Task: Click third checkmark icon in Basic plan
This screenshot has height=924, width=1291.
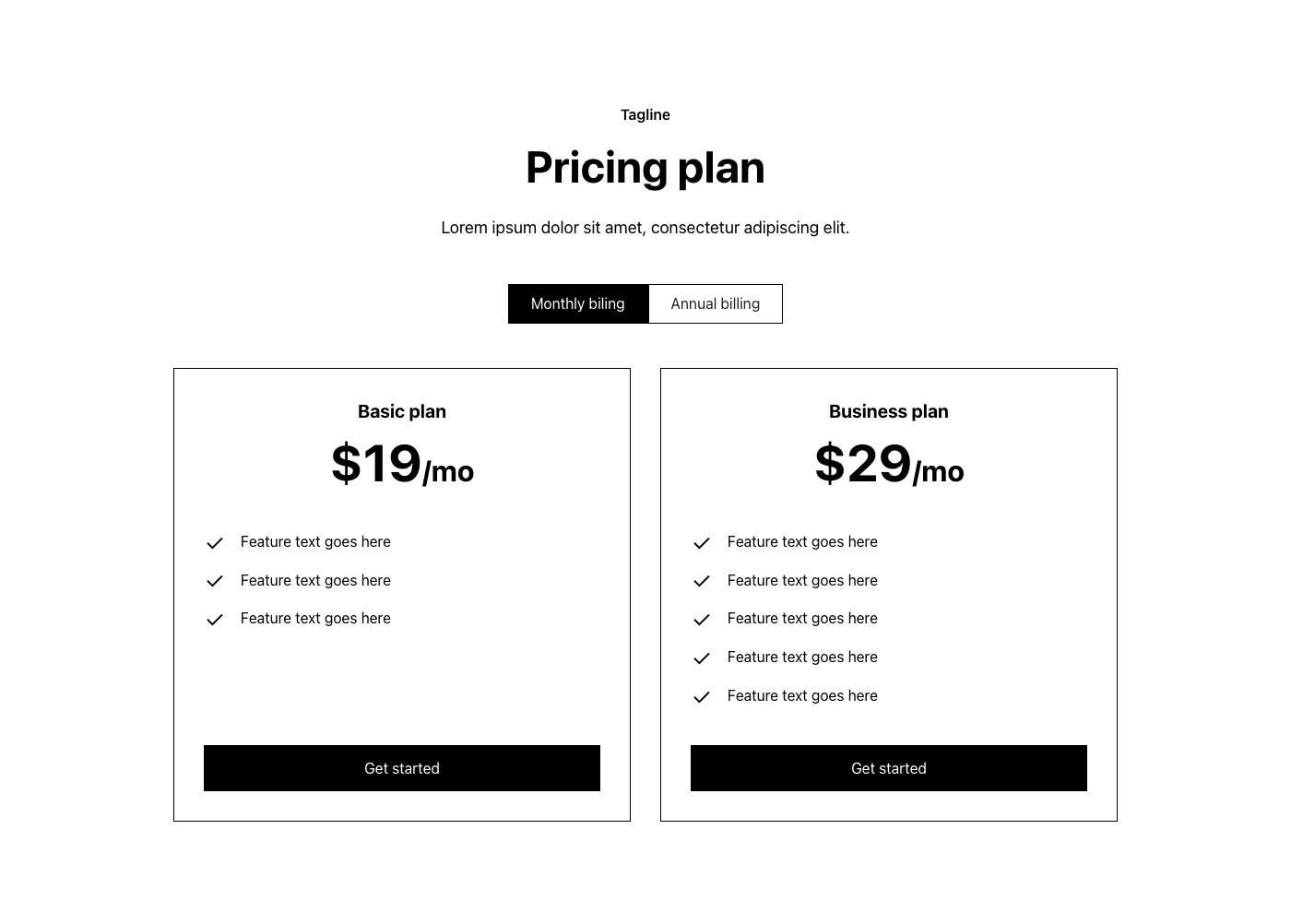Action: click(215, 620)
